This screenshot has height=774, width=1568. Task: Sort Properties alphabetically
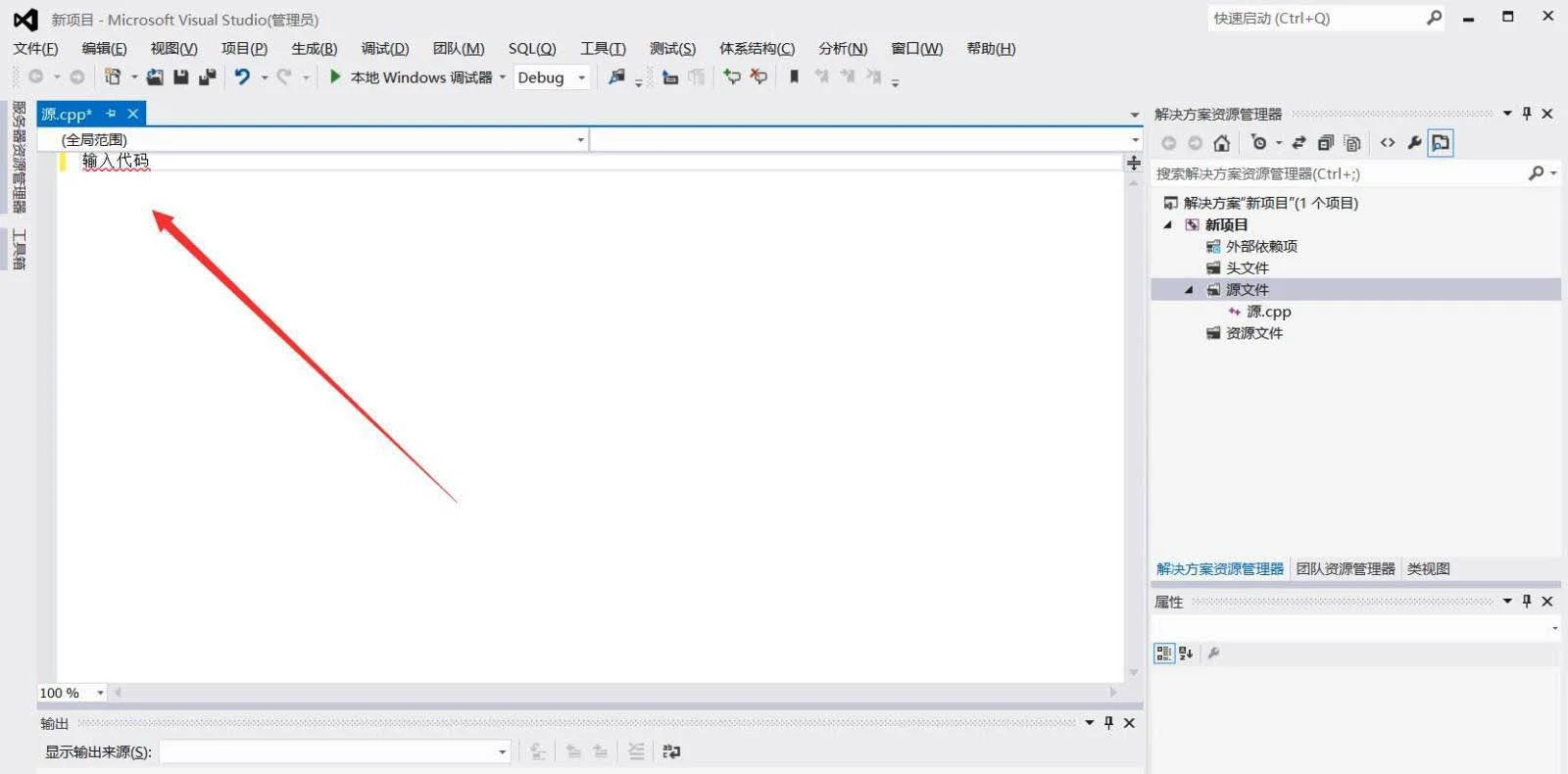pos(1186,653)
